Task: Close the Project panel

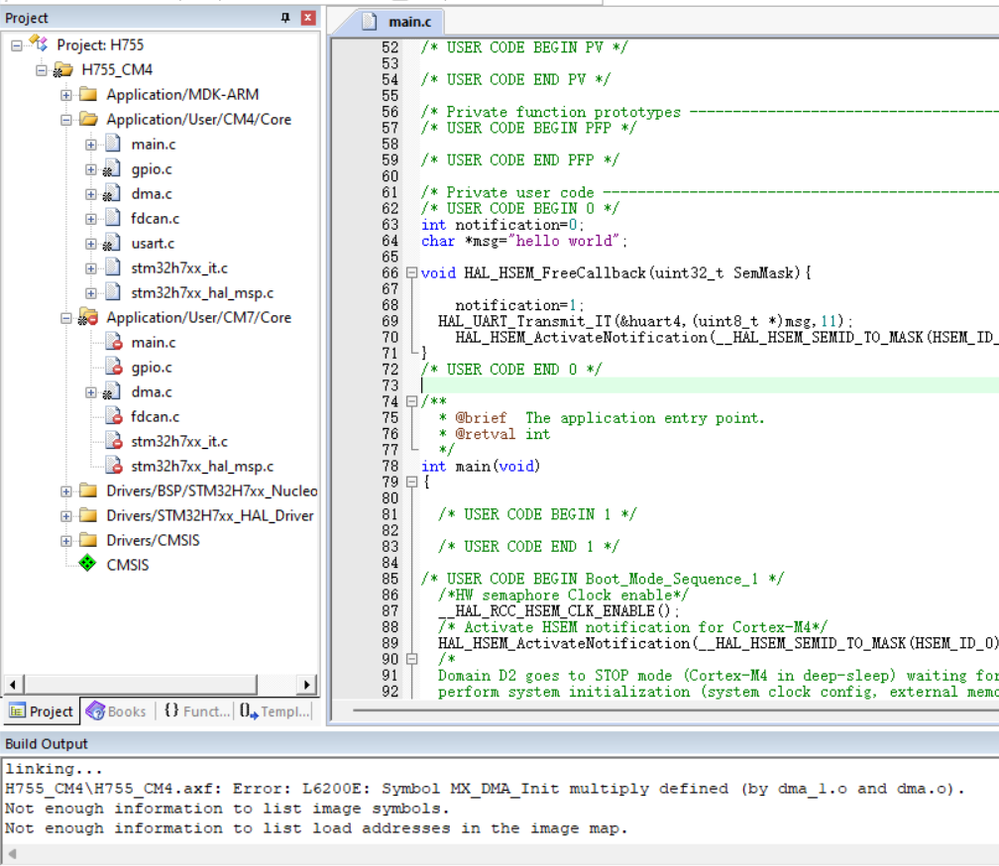Action: coord(308,18)
